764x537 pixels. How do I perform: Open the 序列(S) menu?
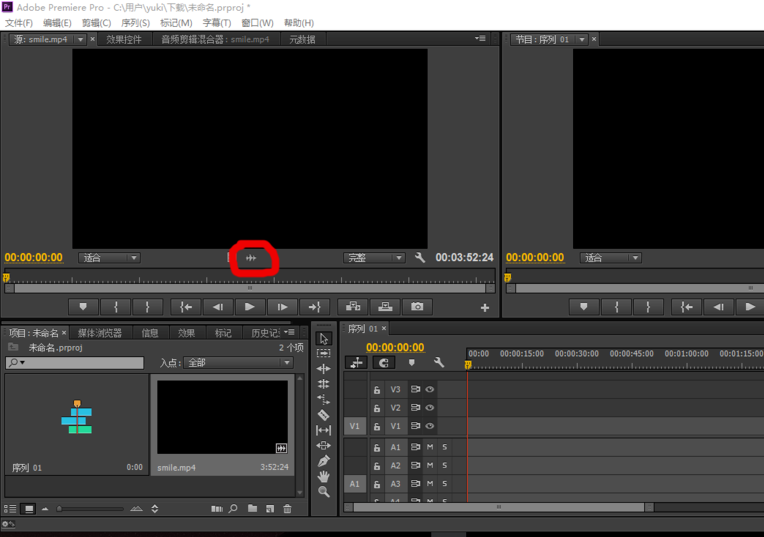(135, 23)
